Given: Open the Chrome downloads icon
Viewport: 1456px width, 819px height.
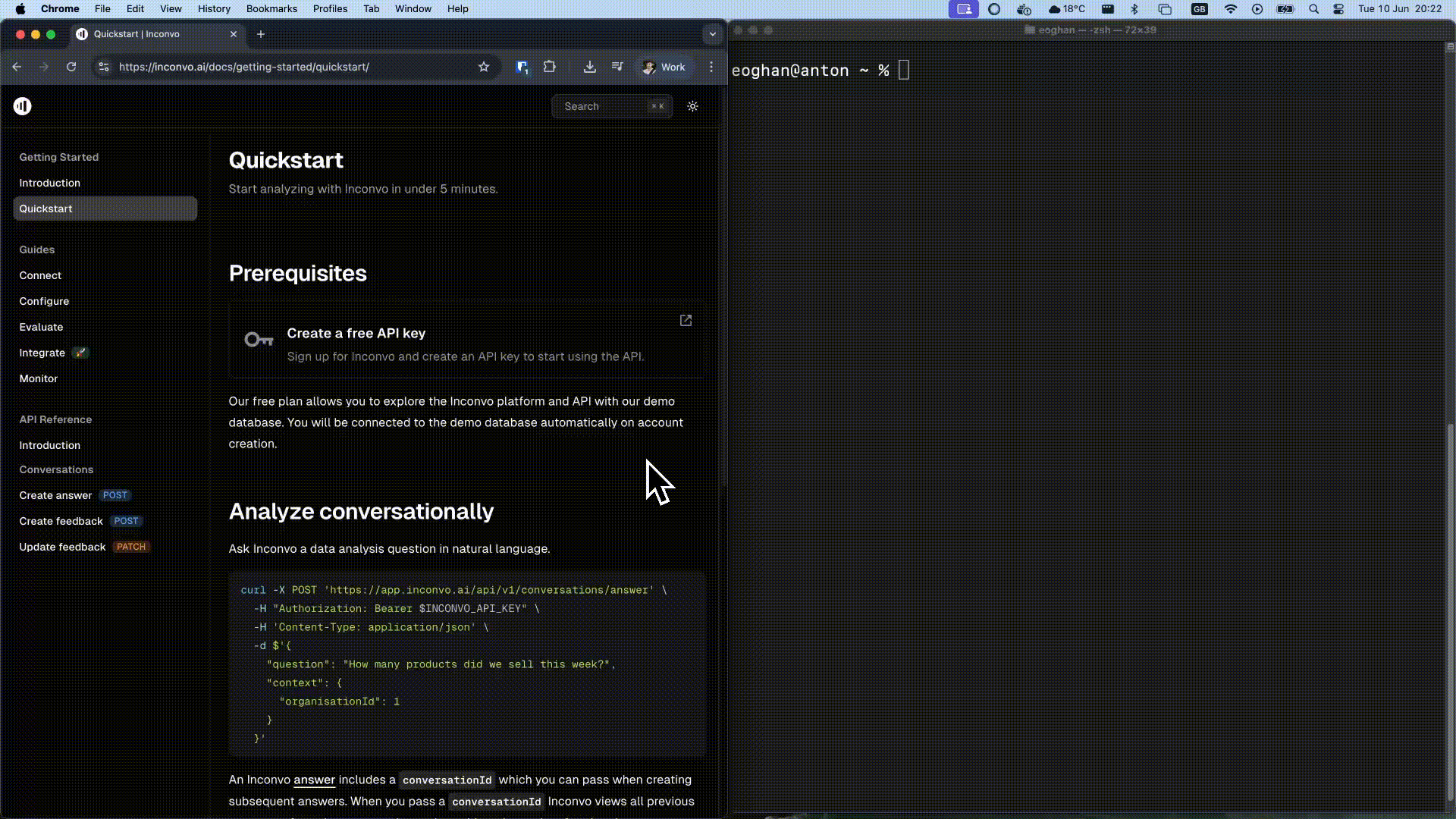Looking at the screenshot, I should point(589,67).
